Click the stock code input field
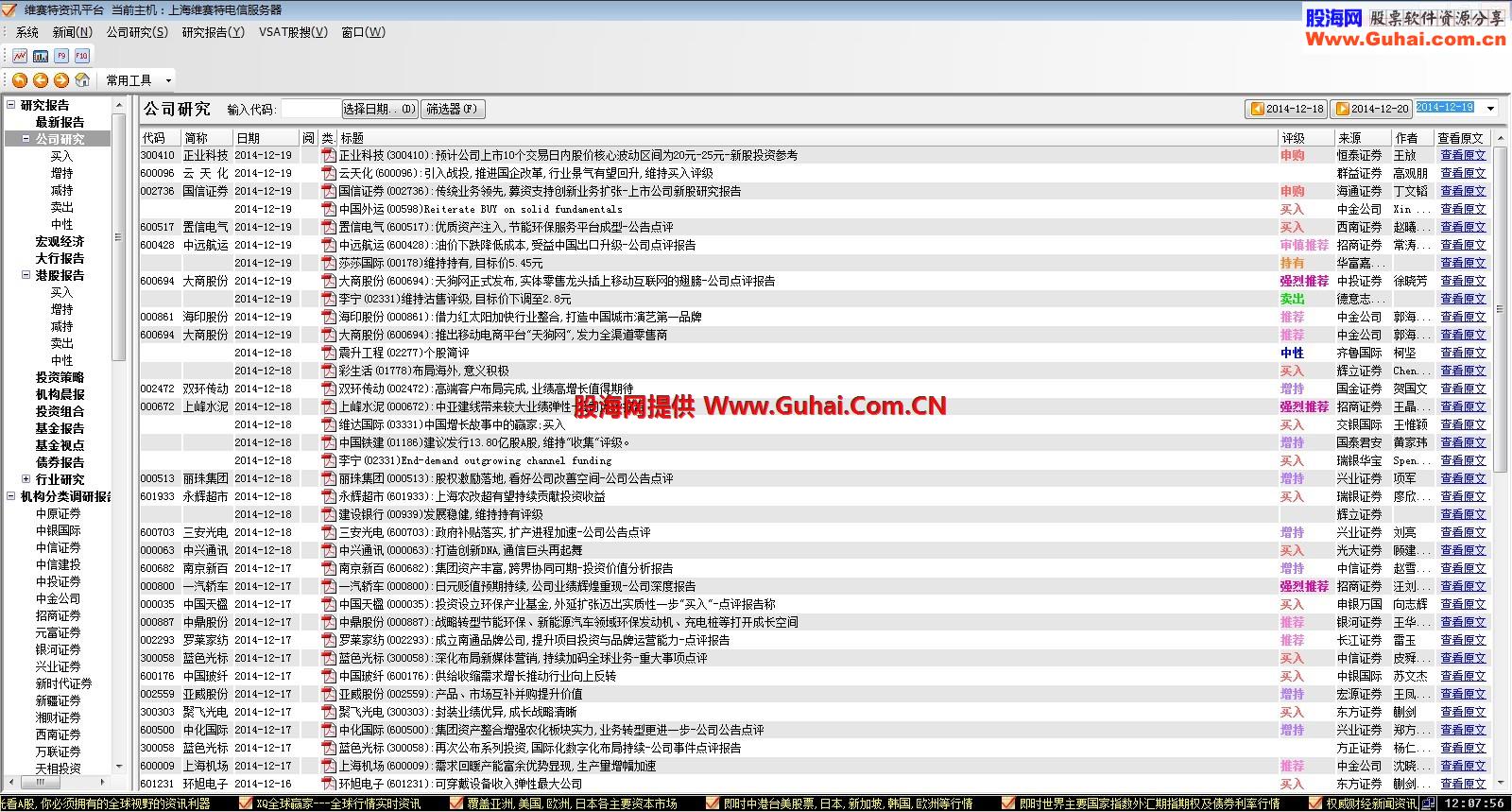Viewport: 1512px width, 812px height. [310, 109]
